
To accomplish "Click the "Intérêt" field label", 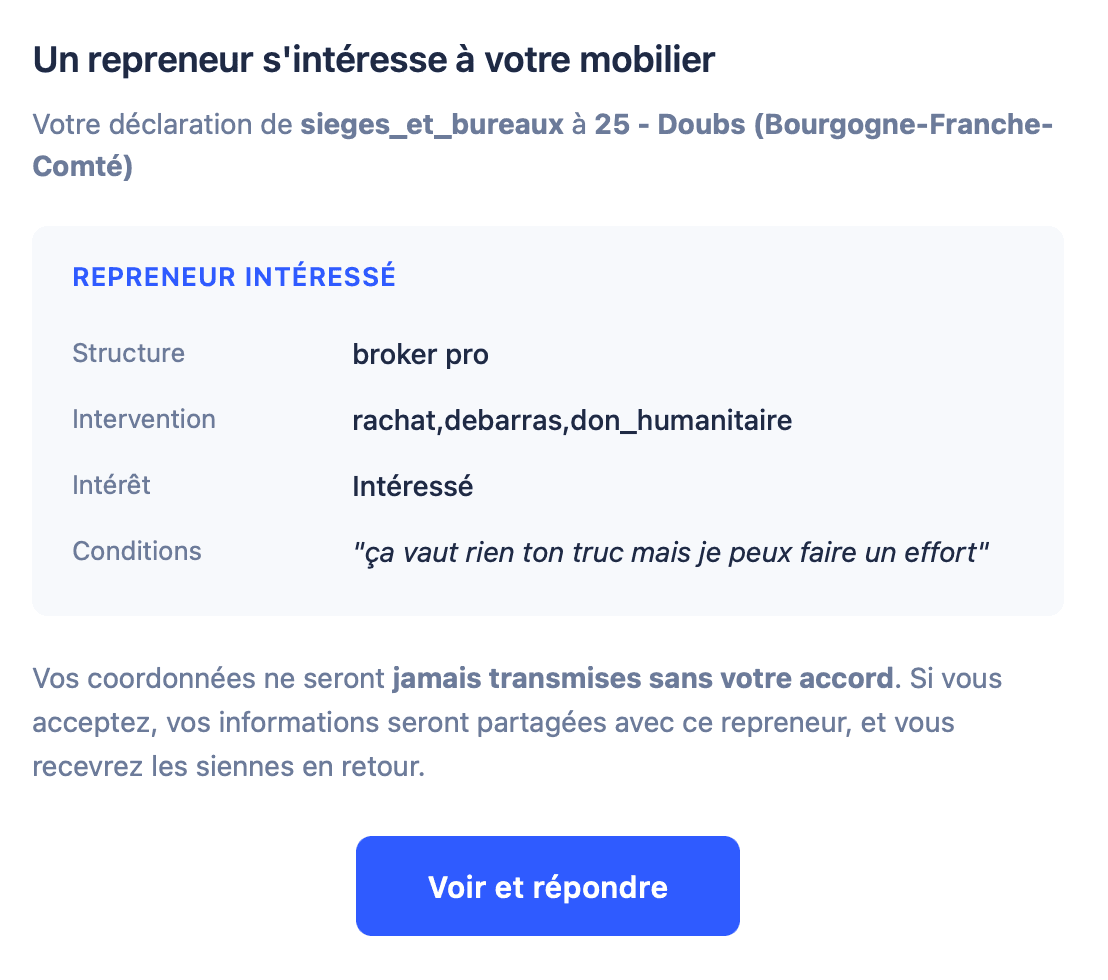I will [111, 485].
